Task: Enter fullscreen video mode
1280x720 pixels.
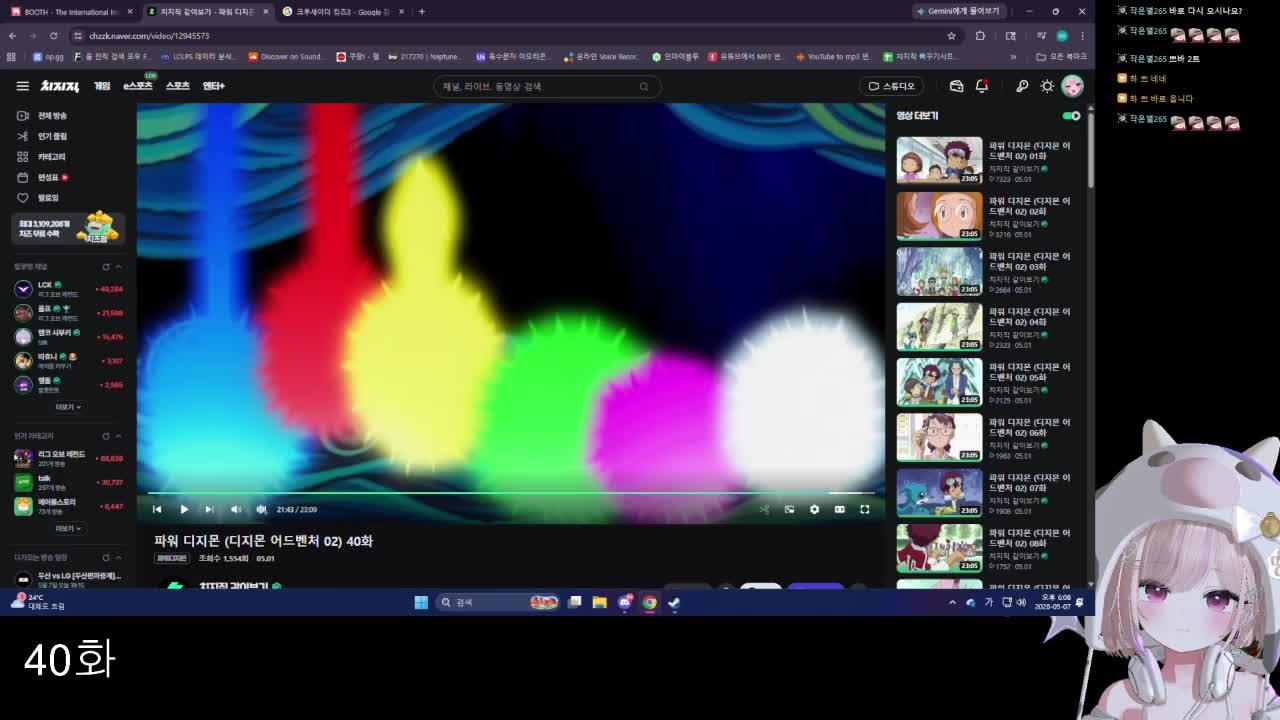Action: pos(865,509)
